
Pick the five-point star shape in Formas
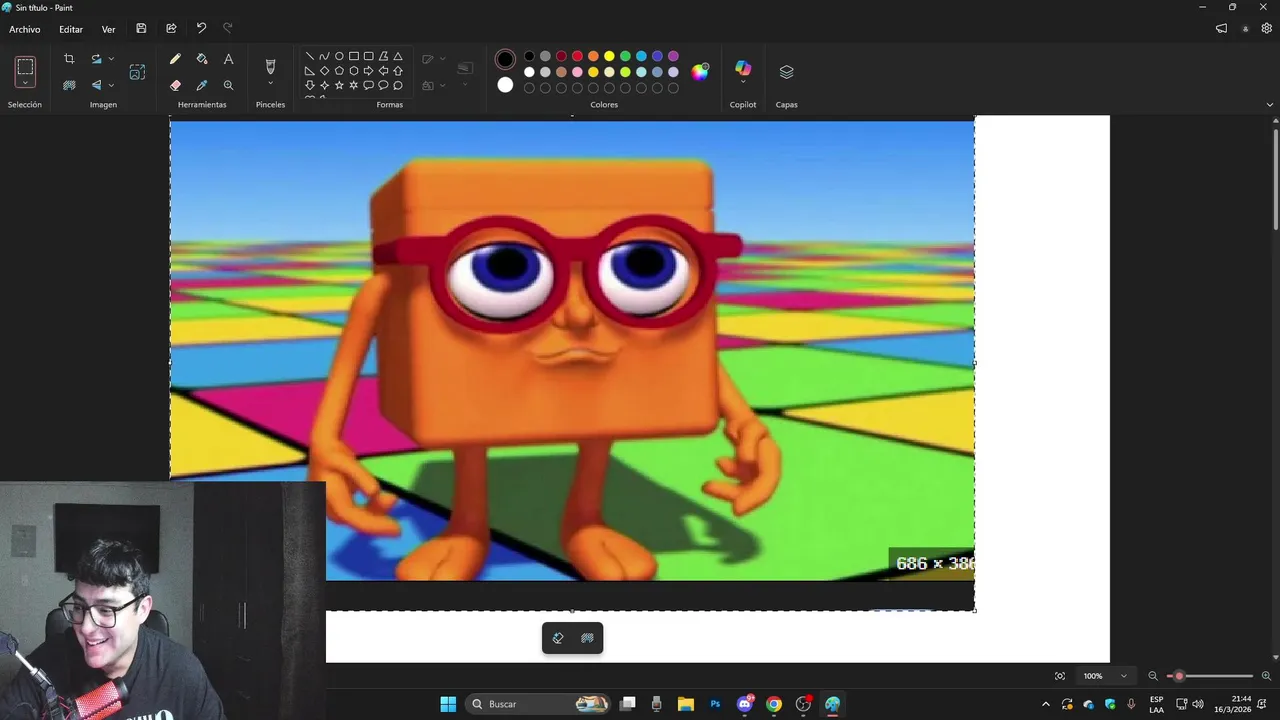[x=339, y=85]
